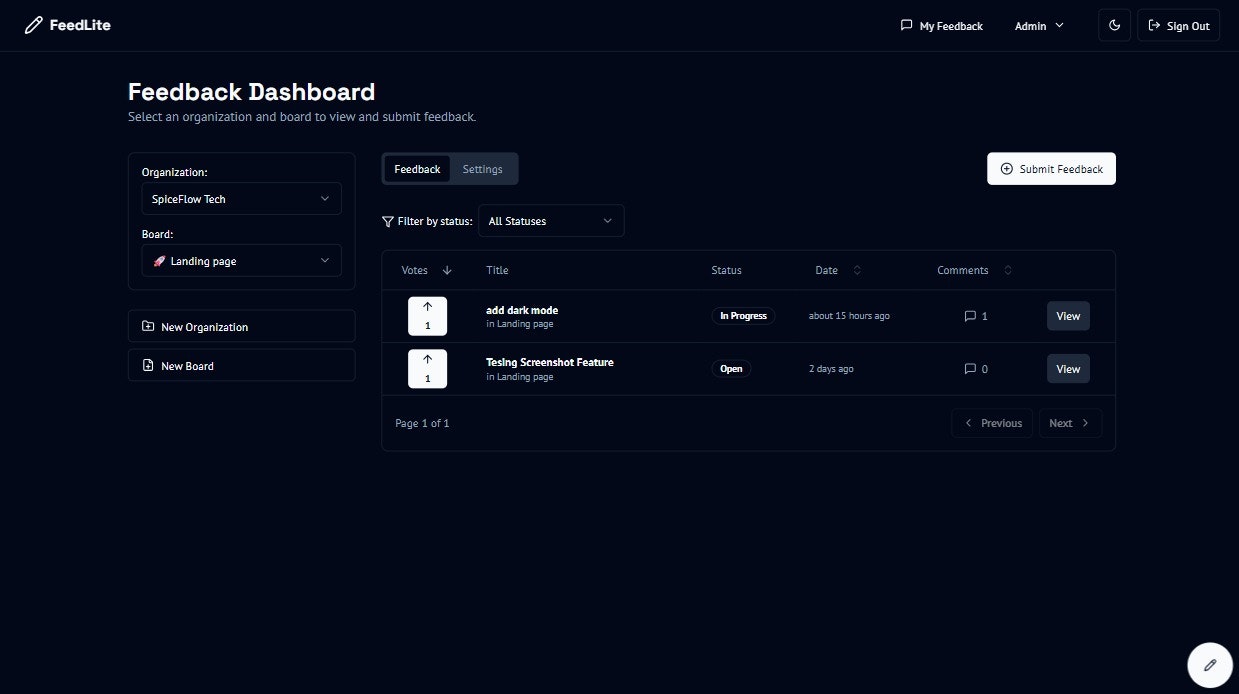
Task: Toggle dark mode moon icon
Action: point(1115,25)
